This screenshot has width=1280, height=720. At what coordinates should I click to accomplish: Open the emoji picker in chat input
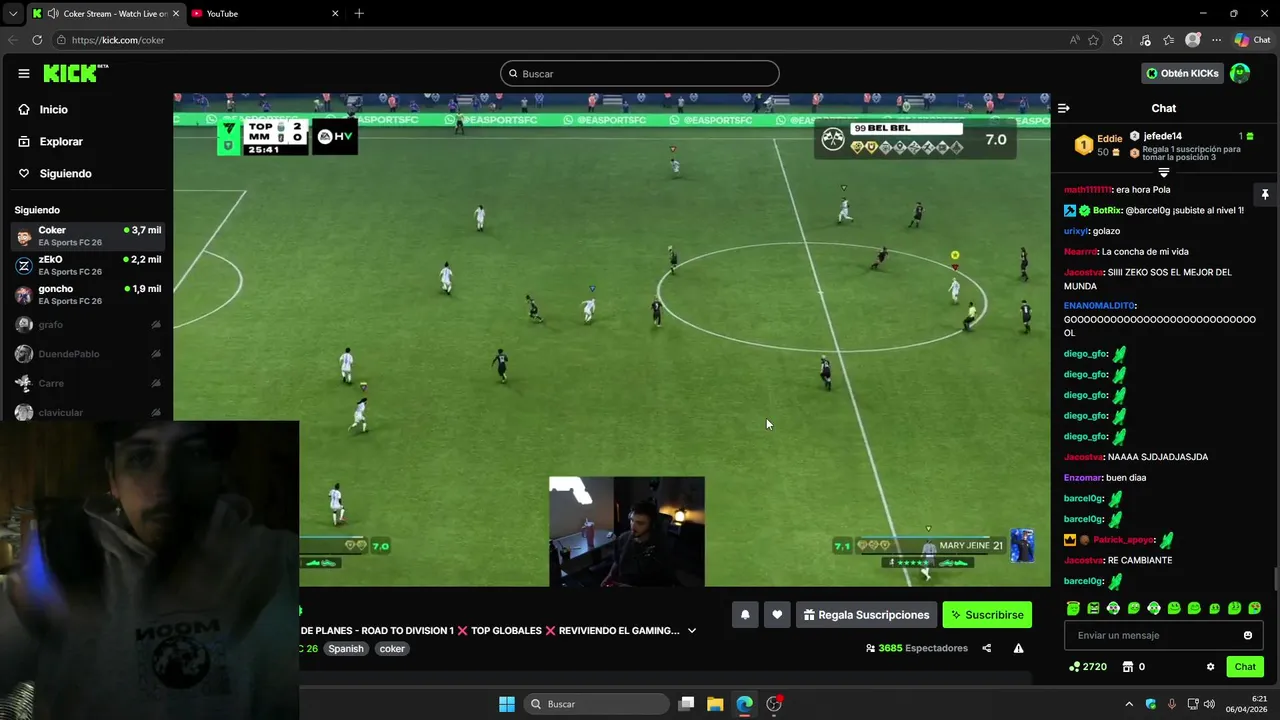[1248, 636]
